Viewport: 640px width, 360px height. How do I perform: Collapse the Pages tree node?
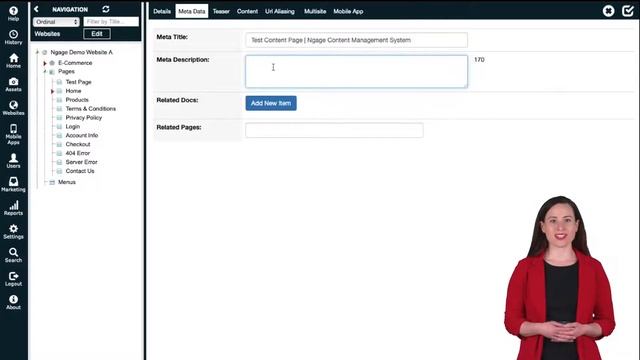pyautogui.click(x=45, y=72)
